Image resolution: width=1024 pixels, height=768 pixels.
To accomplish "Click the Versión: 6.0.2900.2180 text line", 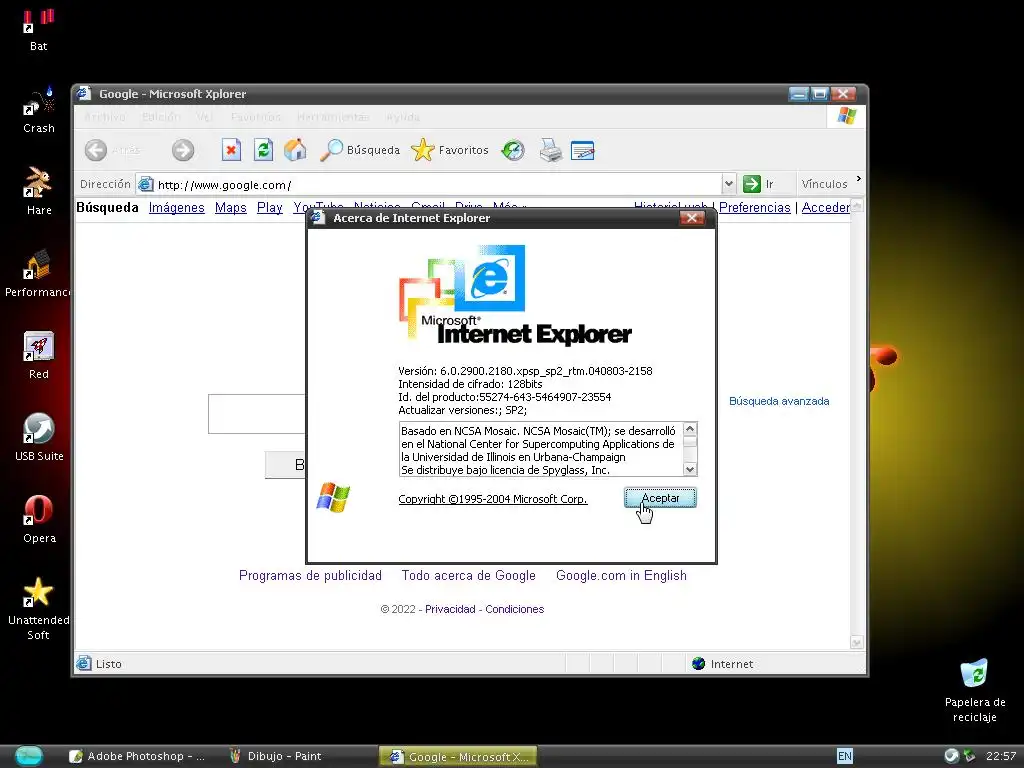I will point(525,371).
